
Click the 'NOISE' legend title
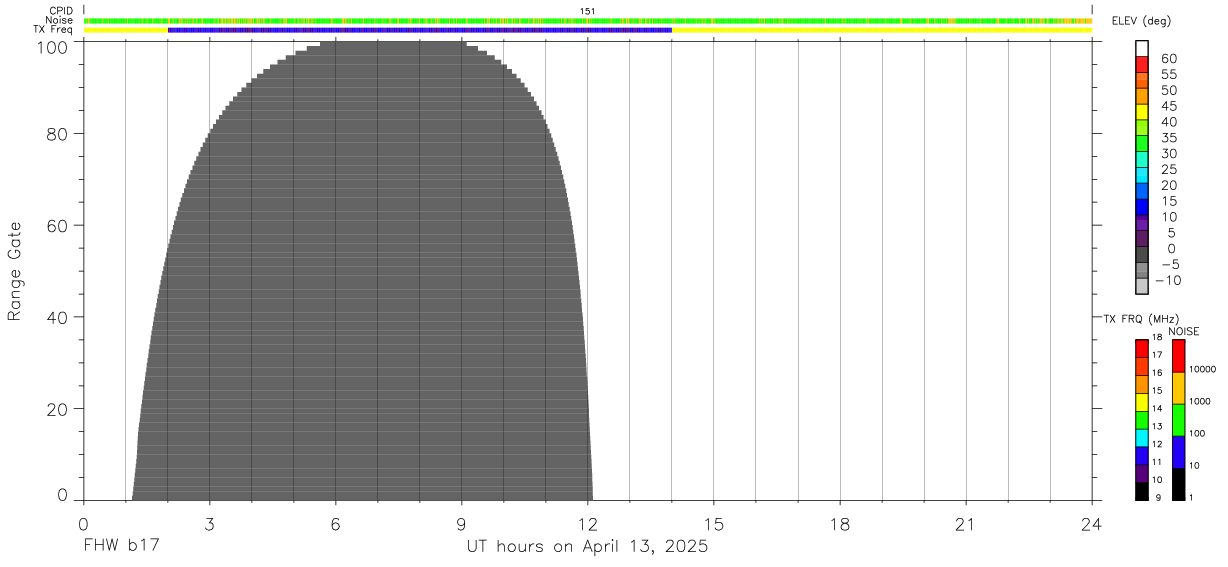pos(1183,331)
